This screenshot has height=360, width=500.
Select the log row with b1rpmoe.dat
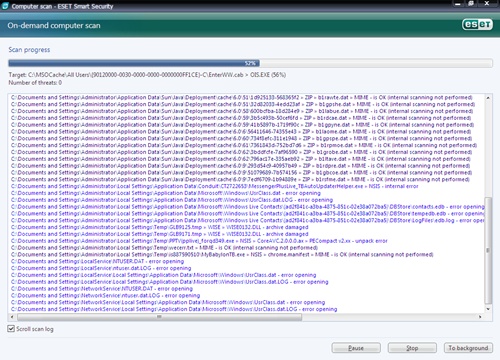click(244, 145)
